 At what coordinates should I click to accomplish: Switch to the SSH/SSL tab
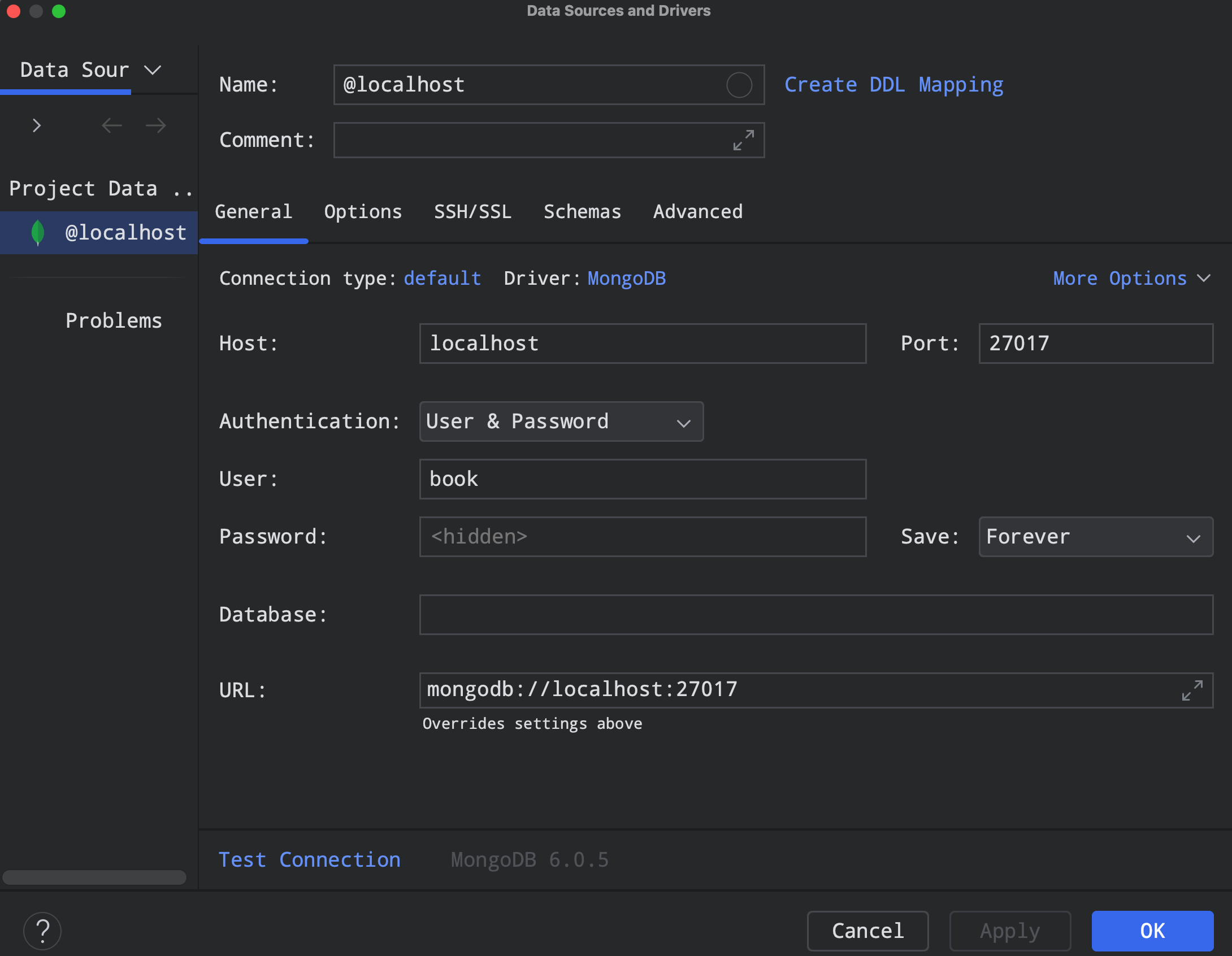[472, 212]
